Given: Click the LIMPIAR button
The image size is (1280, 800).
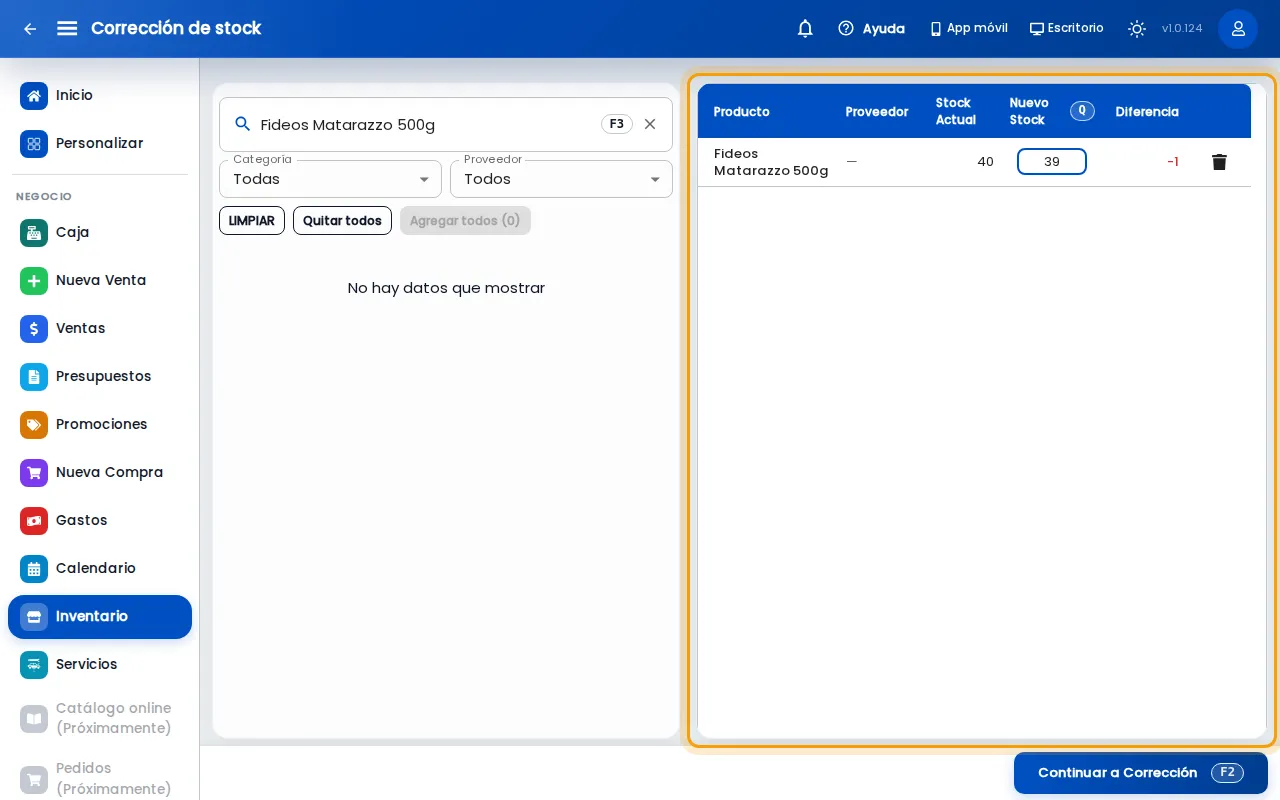Looking at the screenshot, I should tap(252, 220).
